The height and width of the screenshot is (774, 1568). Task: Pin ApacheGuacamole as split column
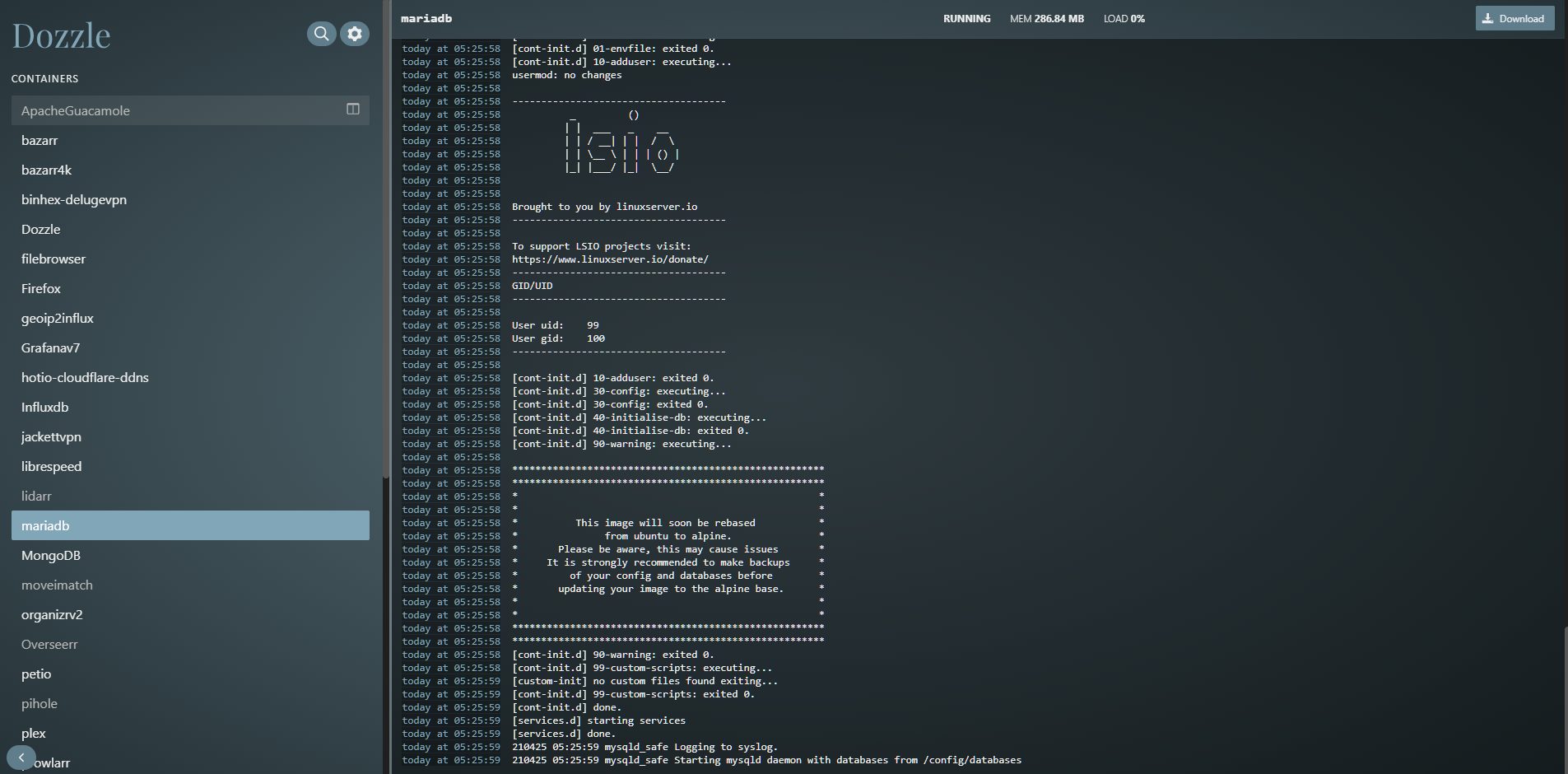(353, 110)
